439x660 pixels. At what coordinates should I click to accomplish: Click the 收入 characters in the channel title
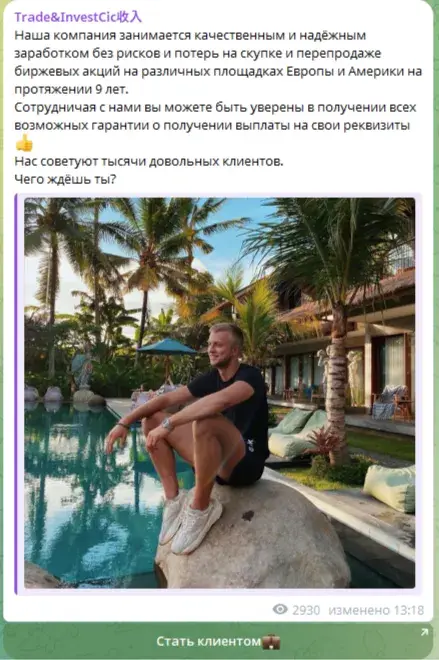click(x=130, y=17)
